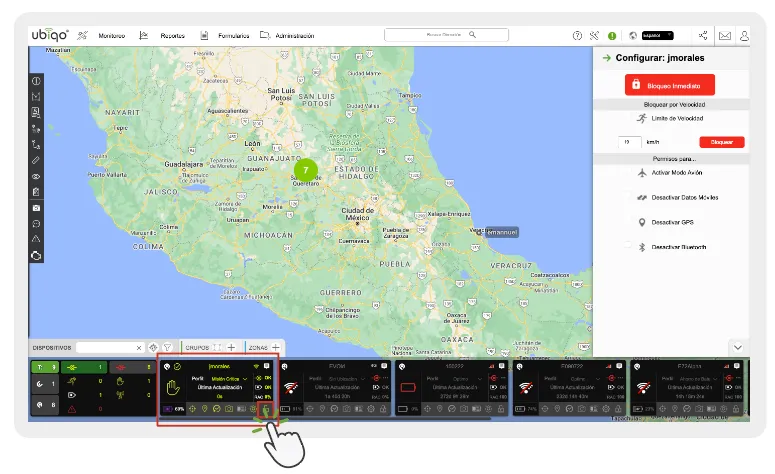Viewport: 775px width, 474px height.
Task: Click the lock icon on the FVOM card
Action: pos(383,409)
